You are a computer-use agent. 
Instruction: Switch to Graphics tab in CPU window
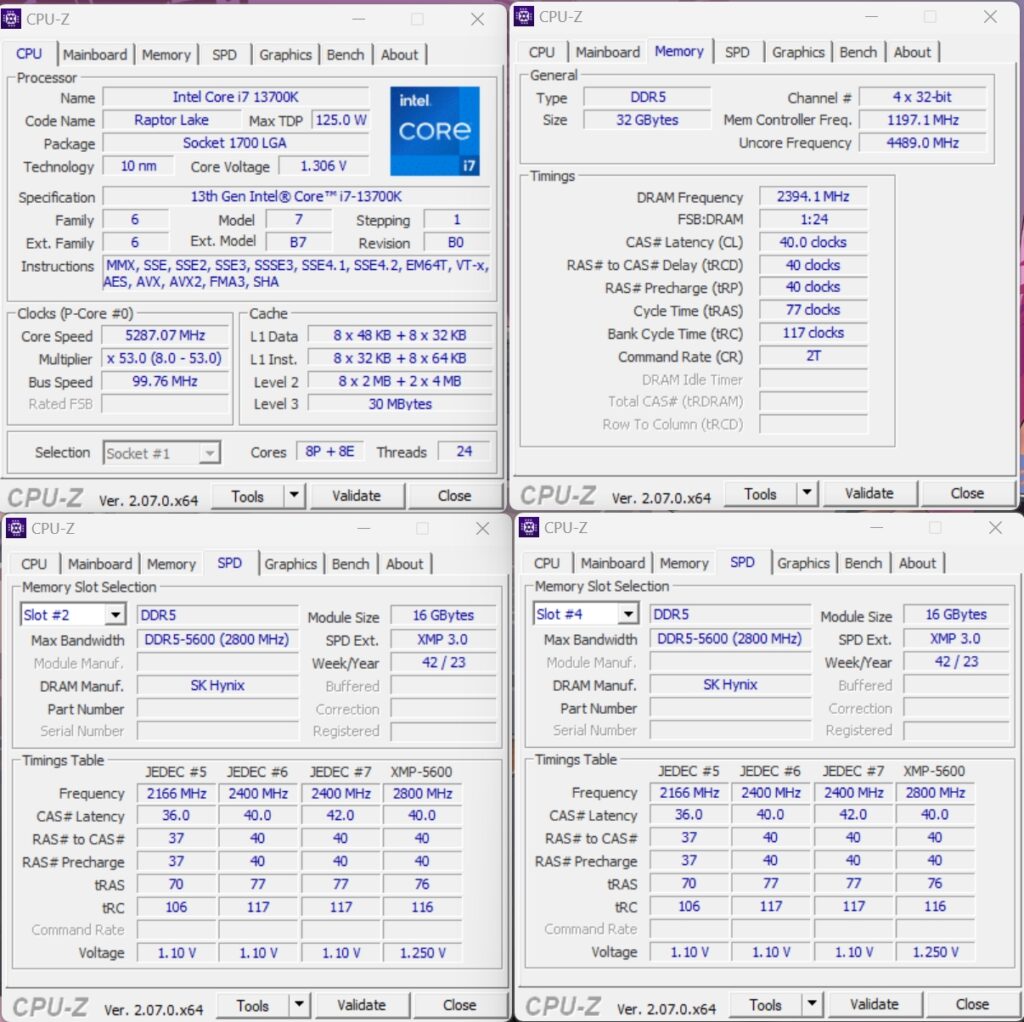285,55
